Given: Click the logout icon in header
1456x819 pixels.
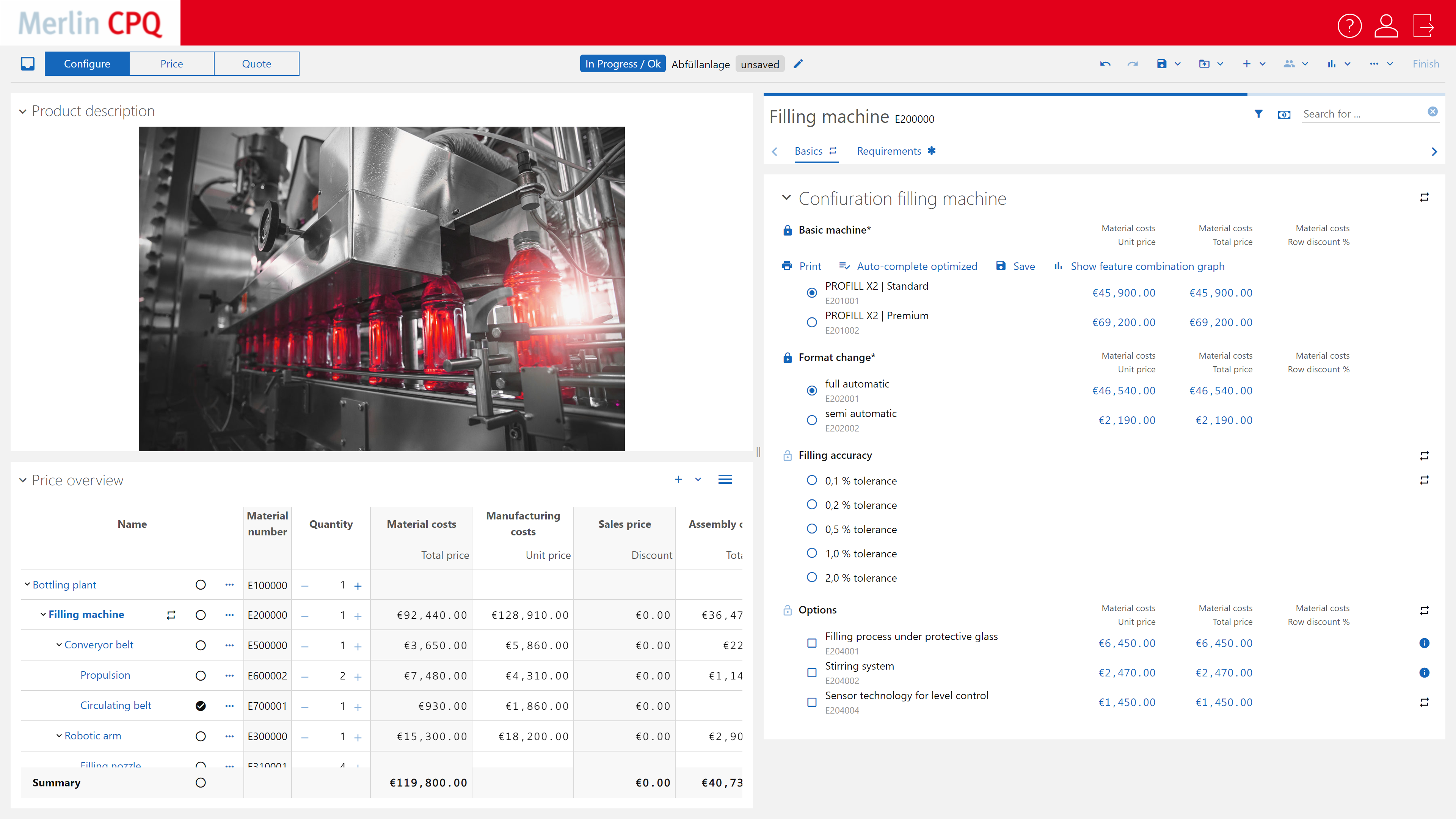Looking at the screenshot, I should [x=1423, y=25].
